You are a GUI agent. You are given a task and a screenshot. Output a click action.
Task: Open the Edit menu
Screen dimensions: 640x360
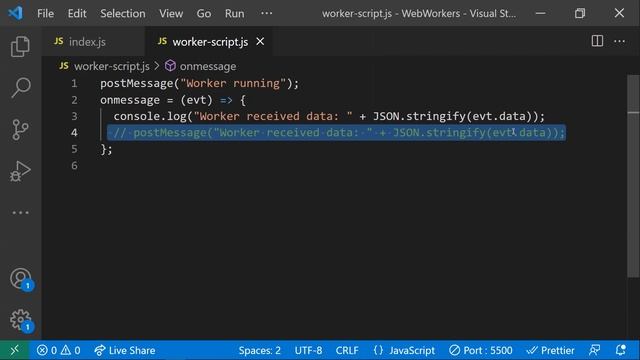coord(77,13)
